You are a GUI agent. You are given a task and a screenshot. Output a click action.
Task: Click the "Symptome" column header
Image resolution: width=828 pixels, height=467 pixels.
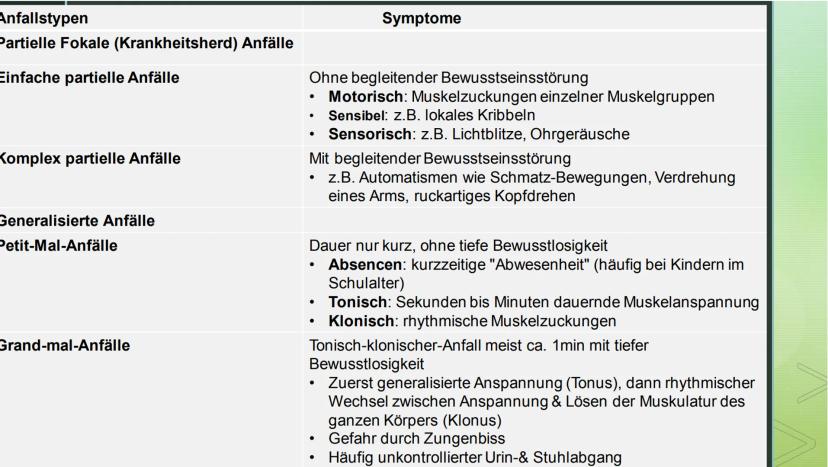pyautogui.click(x=420, y=18)
